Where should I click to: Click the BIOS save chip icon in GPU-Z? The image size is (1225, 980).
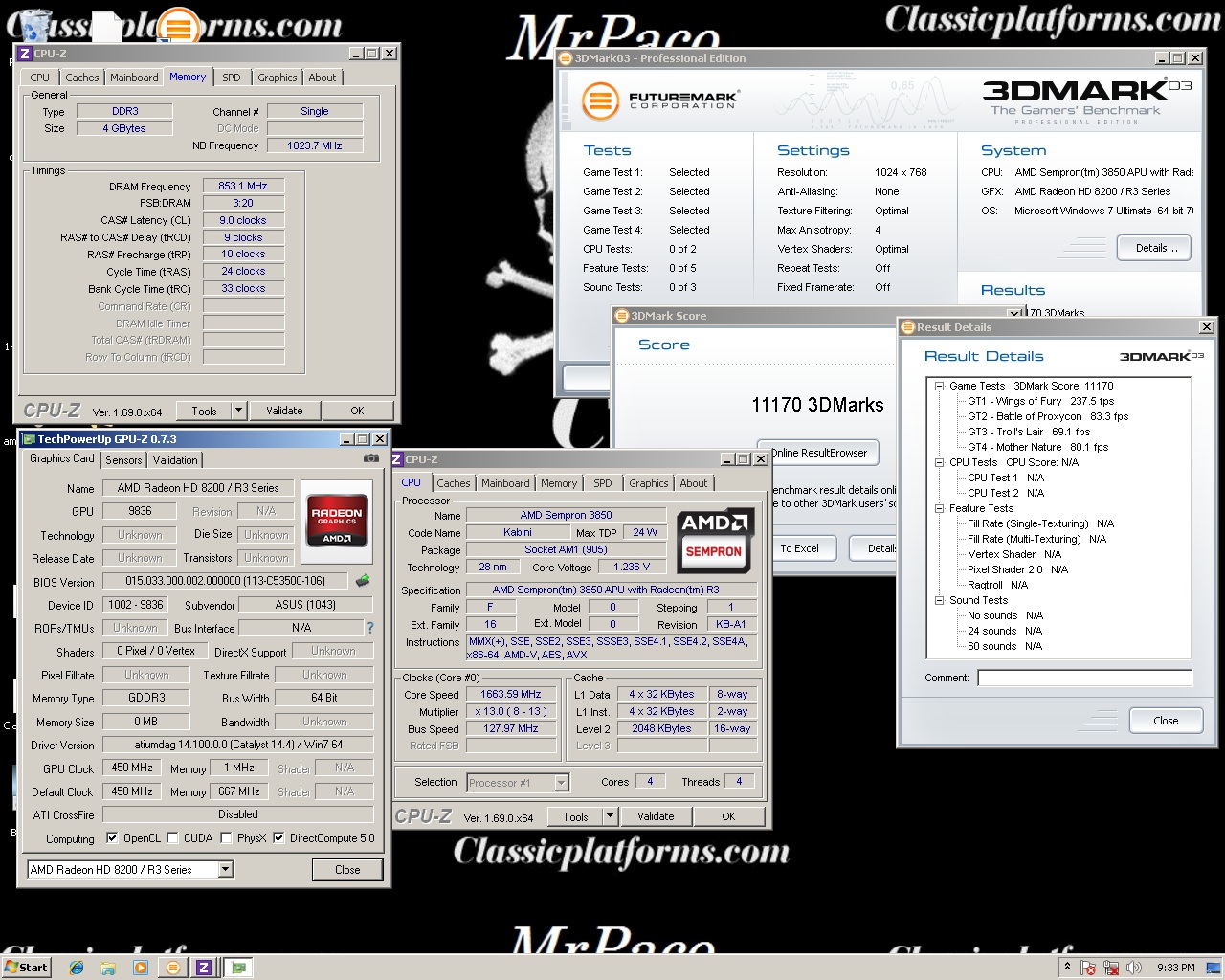click(x=363, y=580)
